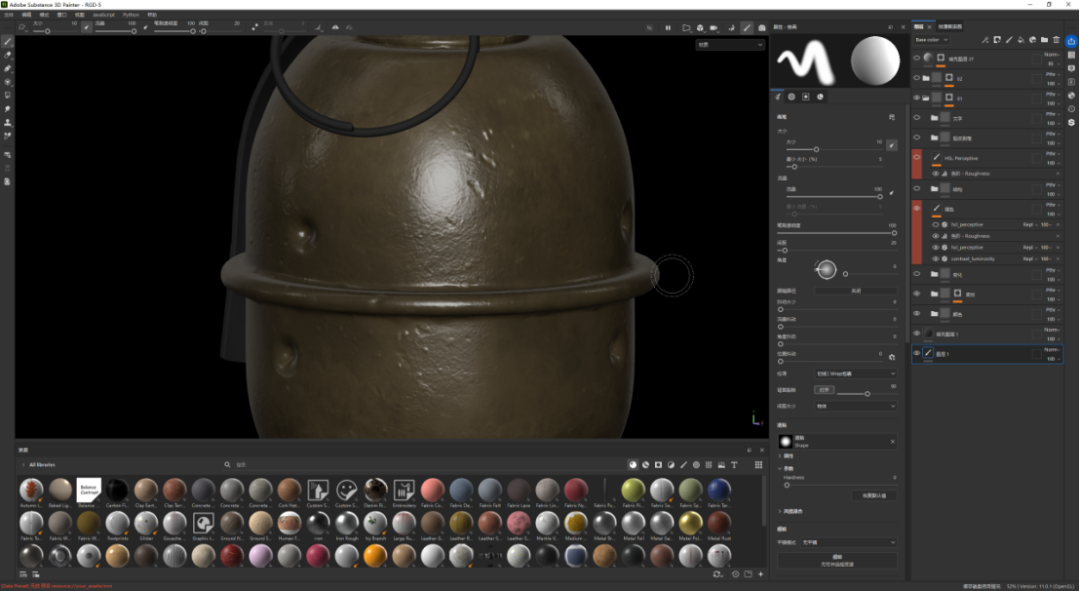Open the second menu bar item (Edit)
The height and width of the screenshot is (591, 1080).
pos(26,14)
